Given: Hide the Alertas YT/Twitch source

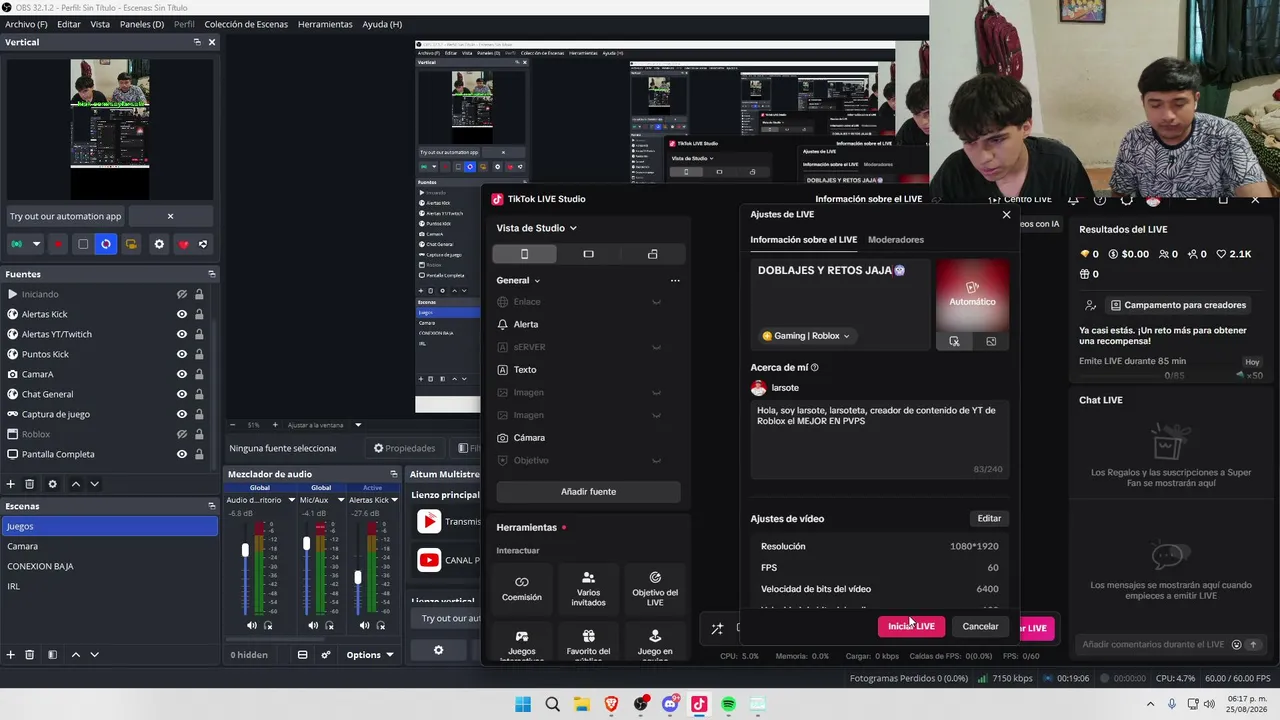Looking at the screenshot, I should (182, 334).
